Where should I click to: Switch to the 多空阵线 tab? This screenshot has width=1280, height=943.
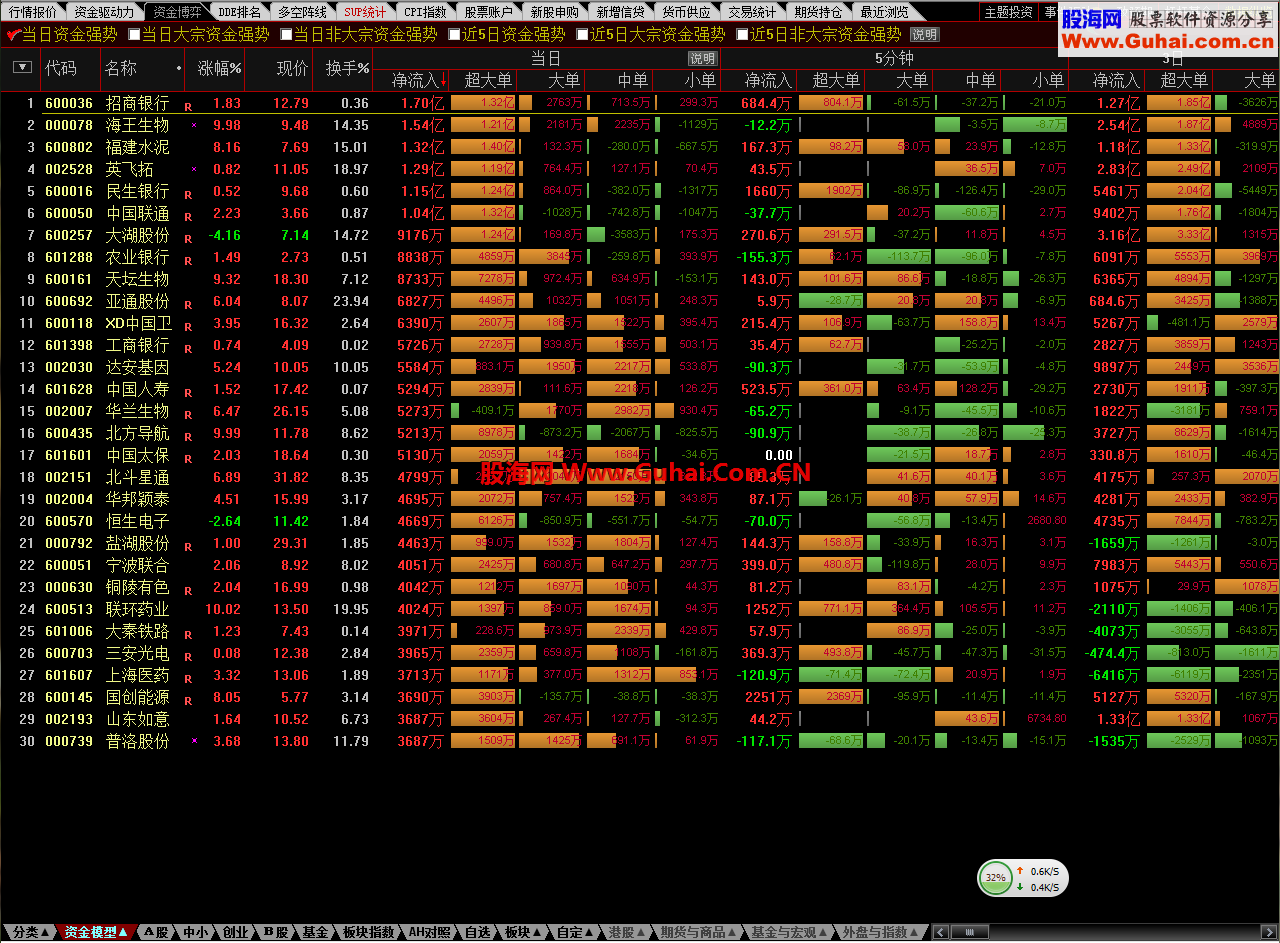pyautogui.click(x=302, y=12)
